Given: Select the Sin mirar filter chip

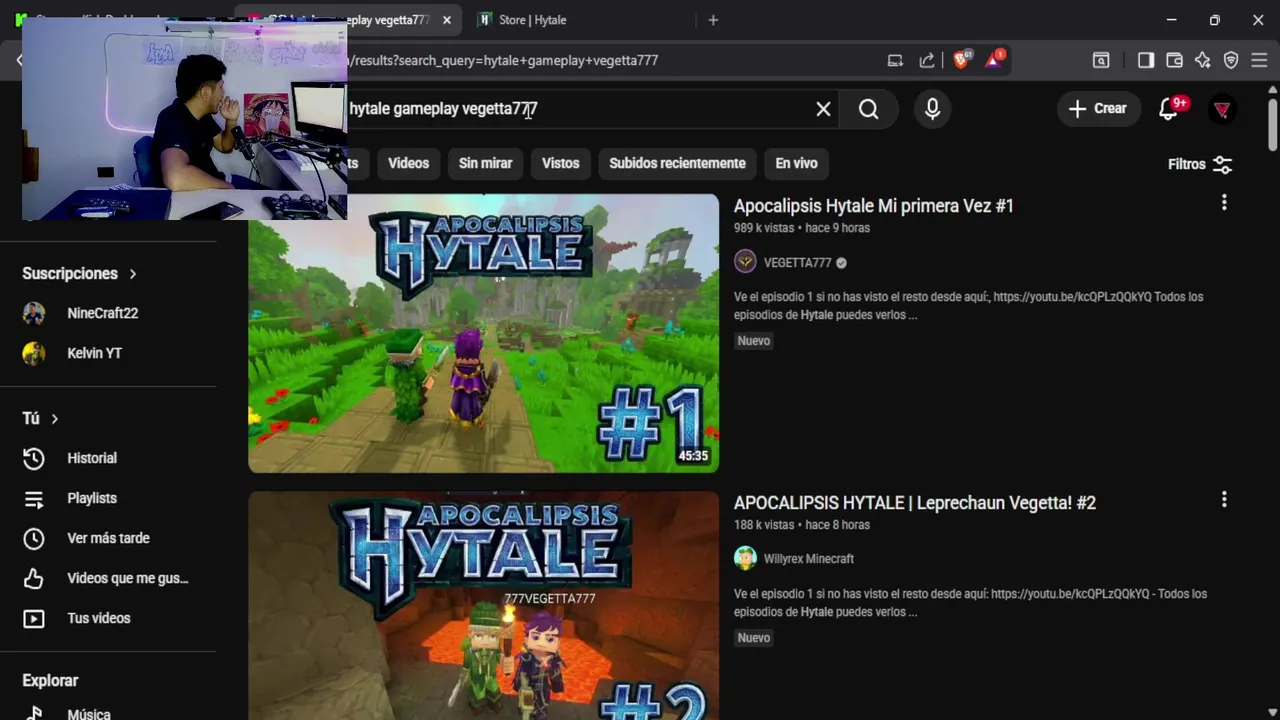Looking at the screenshot, I should (x=485, y=163).
